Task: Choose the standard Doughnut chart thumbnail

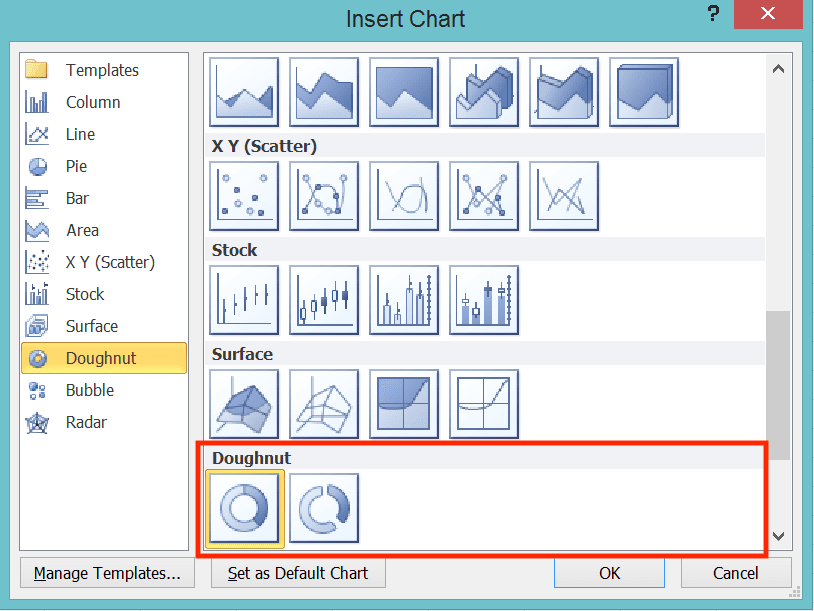Action: tap(245, 509)
